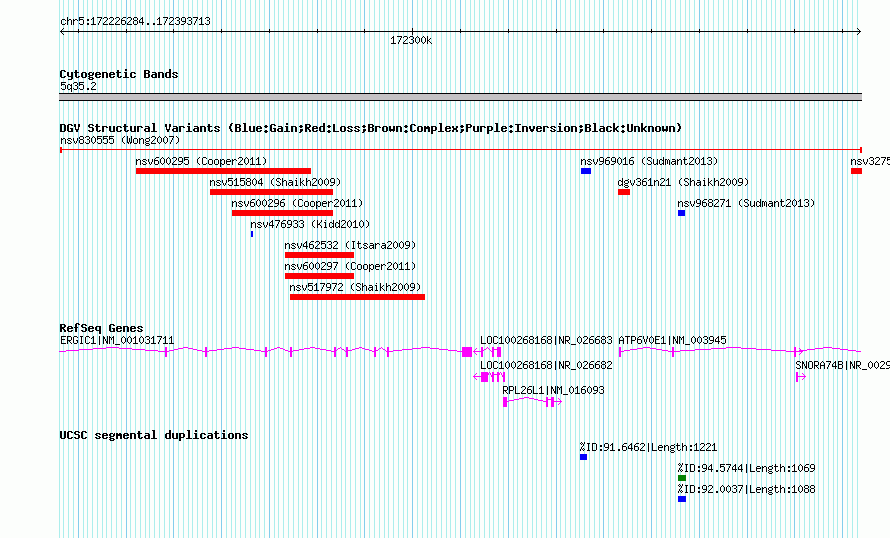The image size is (890, 538).
Task: Click the gray 5q35.2 cytogenetic band bar
Action: tap(460, 98)
